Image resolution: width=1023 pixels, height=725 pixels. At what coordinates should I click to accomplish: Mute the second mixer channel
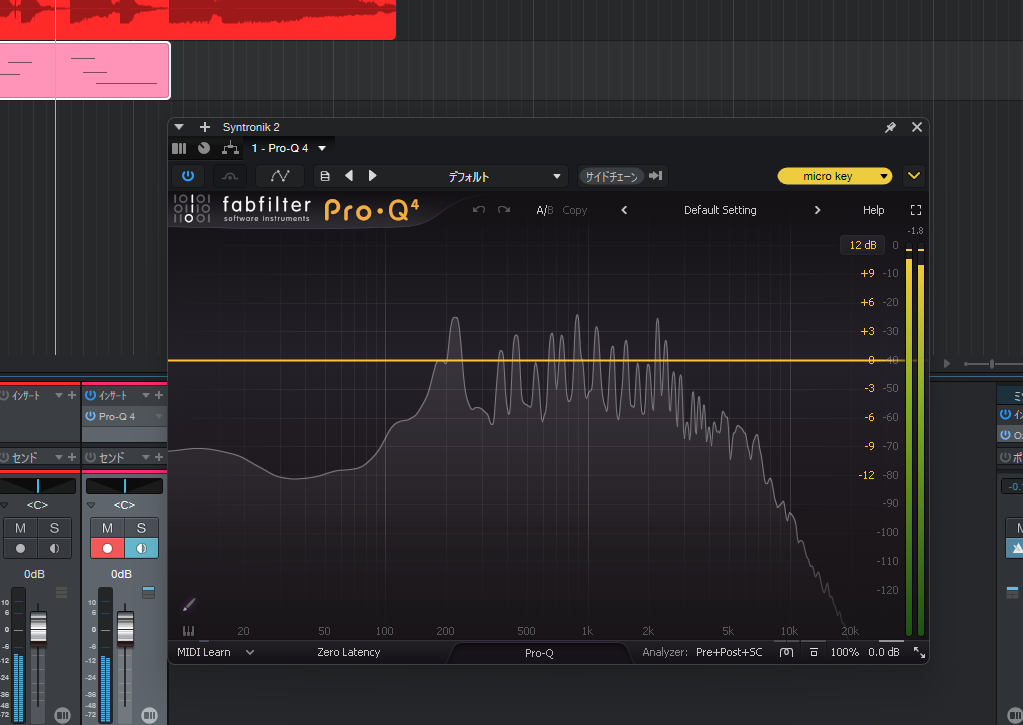tap(107, 528)
